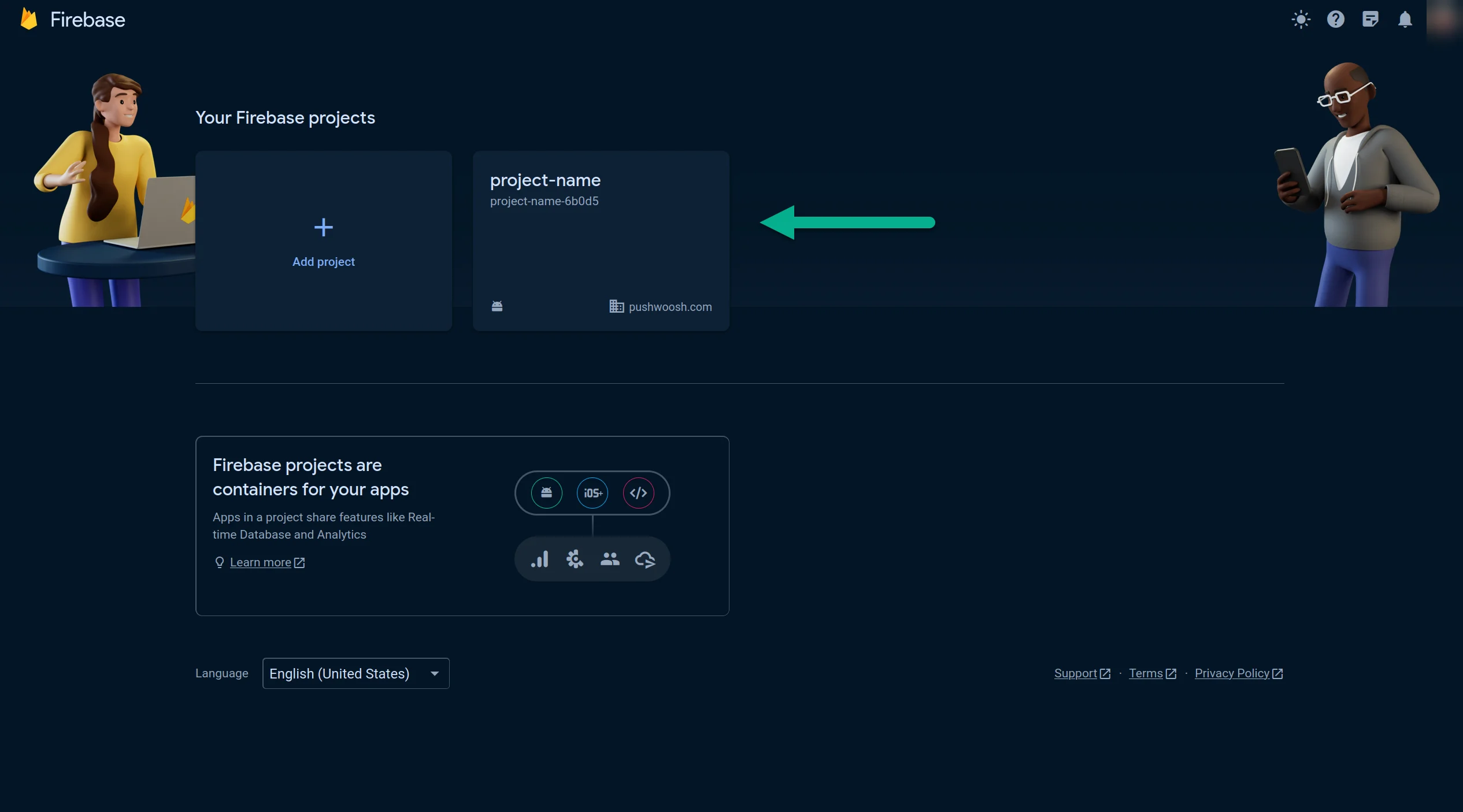Viewport: 1463px width, 812px height.
Task: Select the web code platform icon
Action: click(x=638, y=493)
